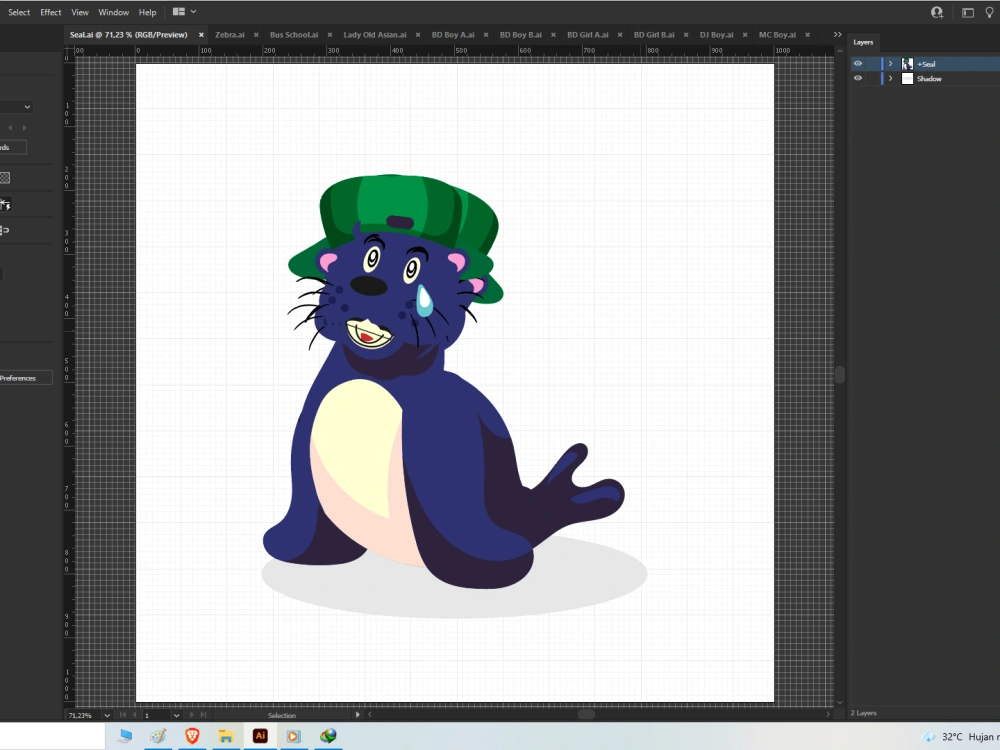Viewport: 1000px width, 750px height.
Task: Close the MC Boy.ai tab
Action: tap(807, 35)
